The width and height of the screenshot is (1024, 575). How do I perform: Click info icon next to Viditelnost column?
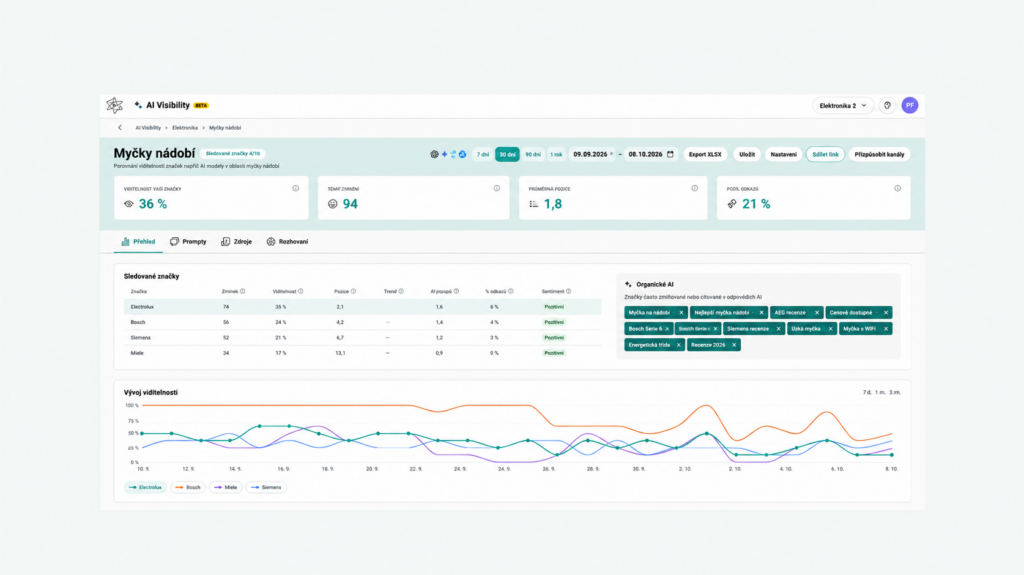pos(300,291)
